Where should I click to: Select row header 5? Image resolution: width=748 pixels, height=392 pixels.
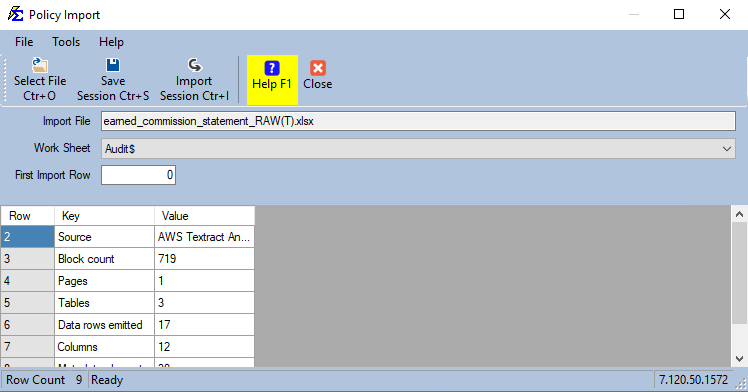[x=28, y=303]
